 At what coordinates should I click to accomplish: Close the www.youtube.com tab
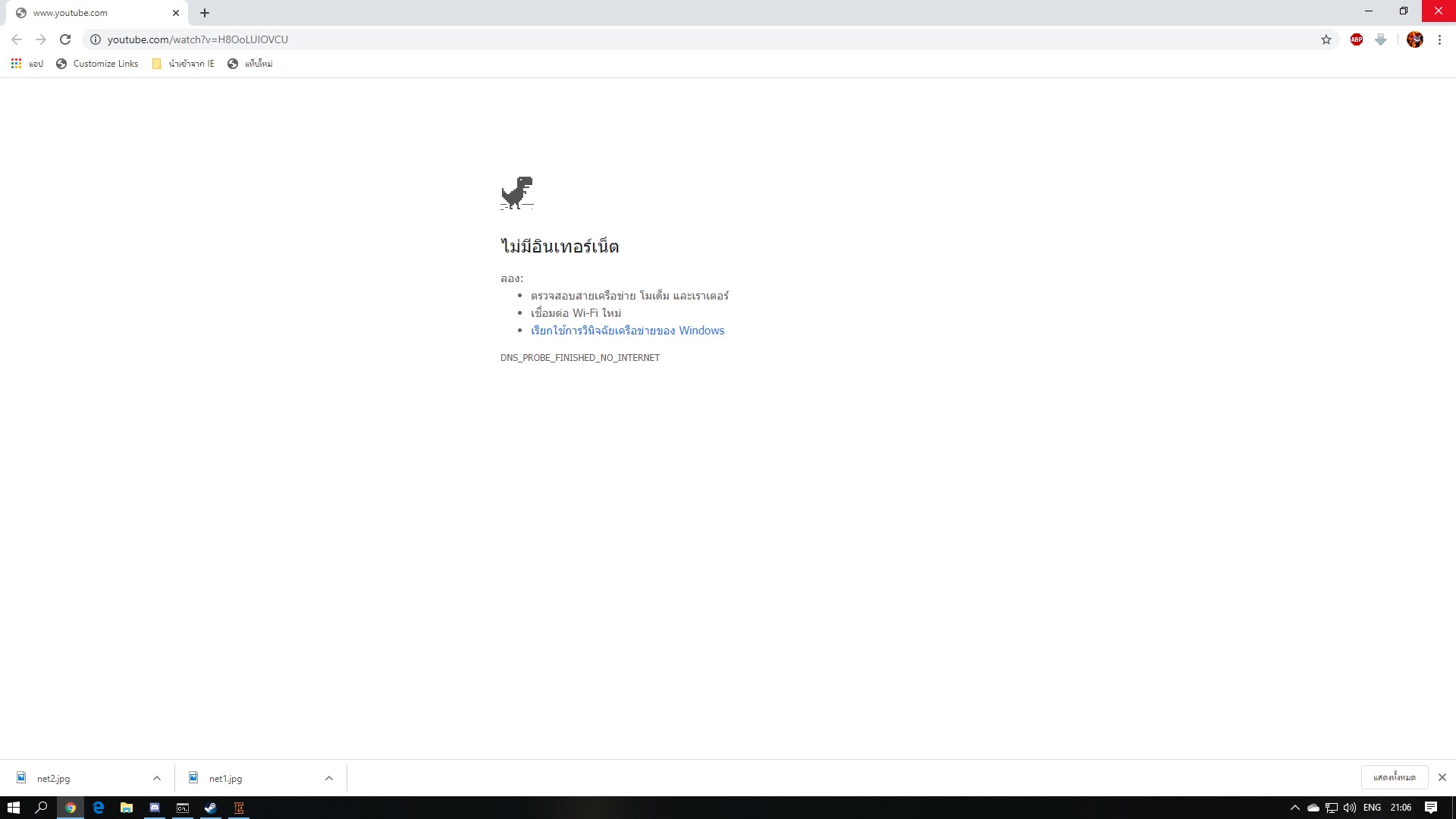pos(176,13)
